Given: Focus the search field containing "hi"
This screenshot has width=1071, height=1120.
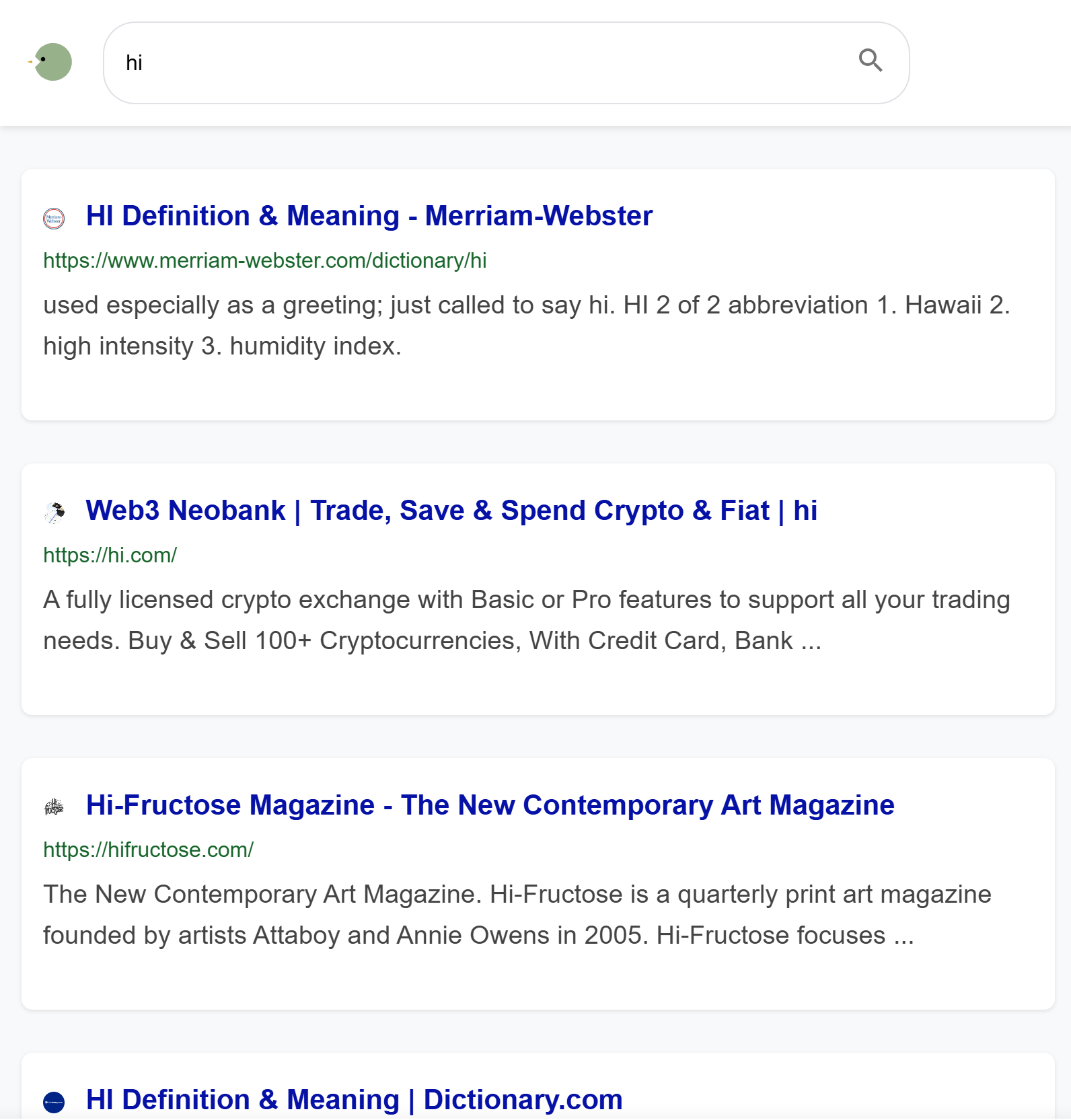Looking at the screenshot, I should pyautogui.click(x=506, y=63).
